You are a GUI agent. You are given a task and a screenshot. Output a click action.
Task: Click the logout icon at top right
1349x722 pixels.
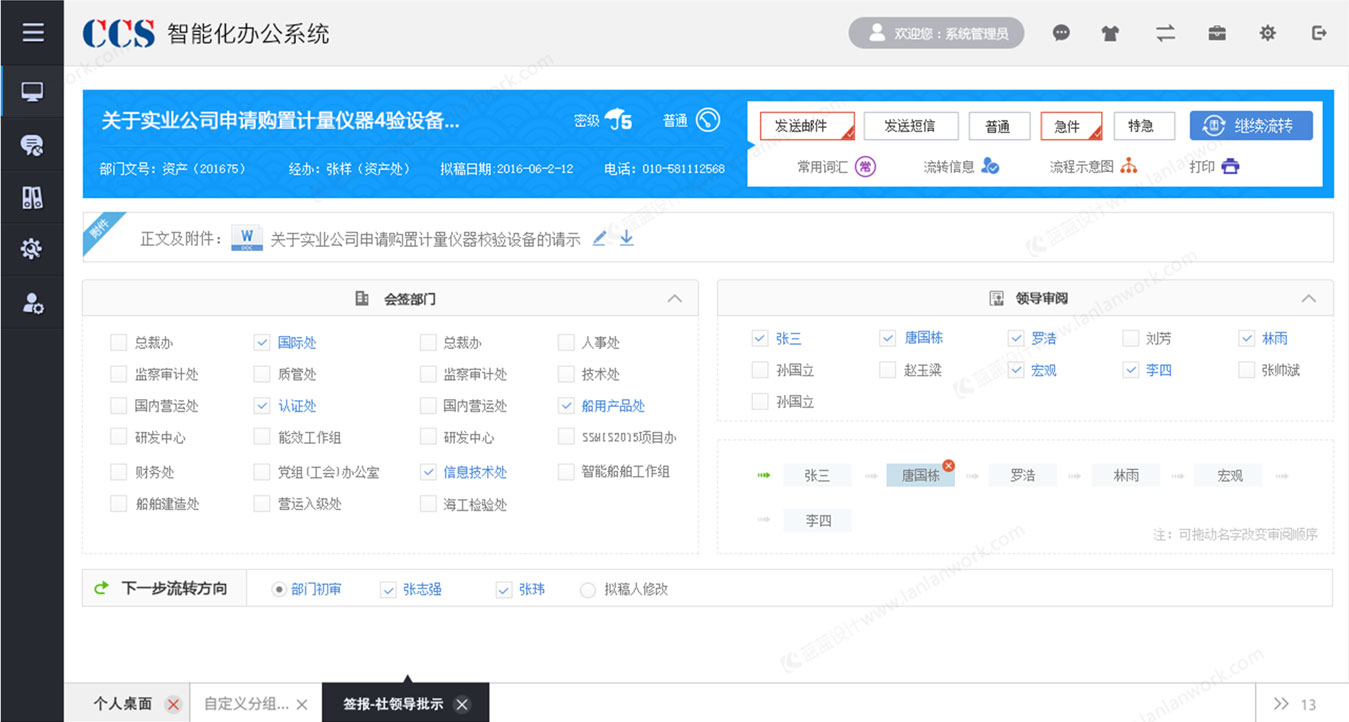pyautogui.click(x=1319, y=33)
